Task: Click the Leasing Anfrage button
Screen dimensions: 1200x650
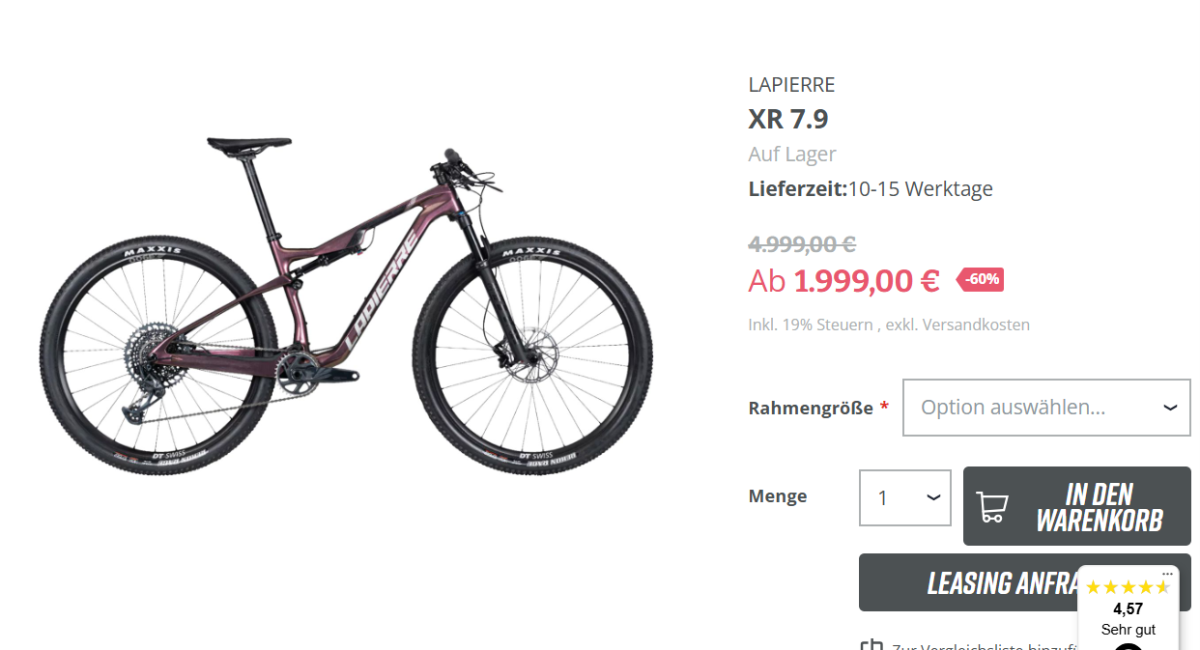Action: click(1025, 582)
